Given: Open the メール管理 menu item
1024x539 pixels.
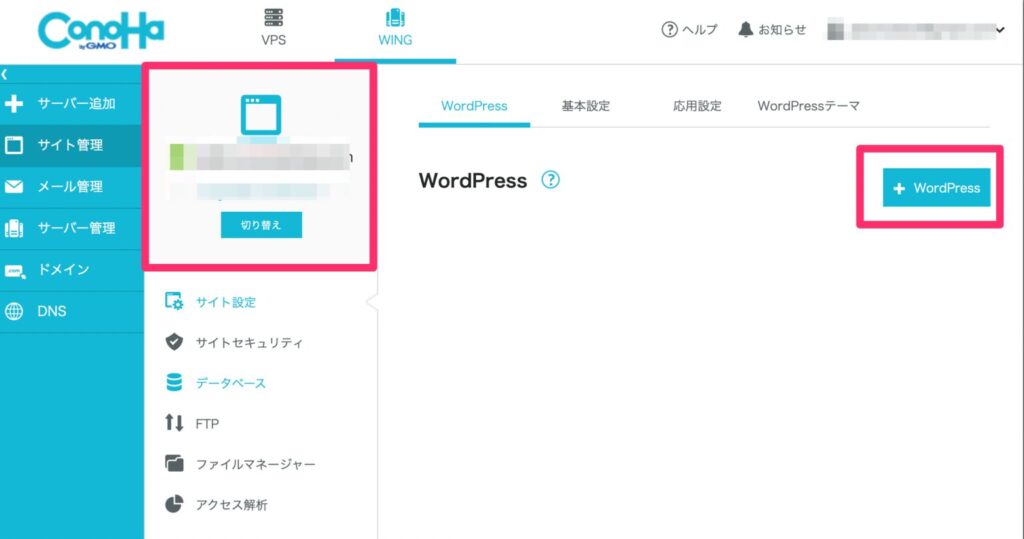Looking at the screenshot, I should click(71, 187).
